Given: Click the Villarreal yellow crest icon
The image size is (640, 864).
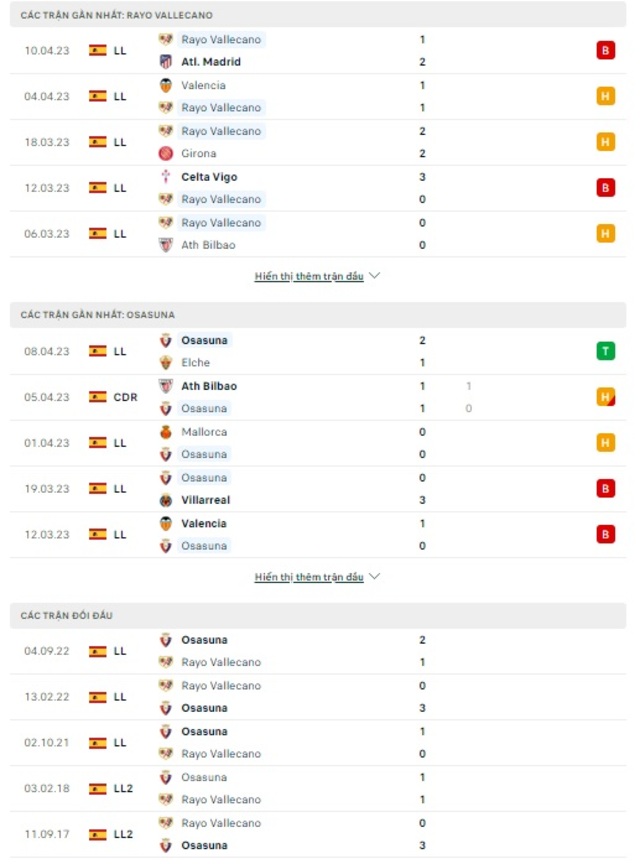Looking at the screenshot, I should 165,500.
